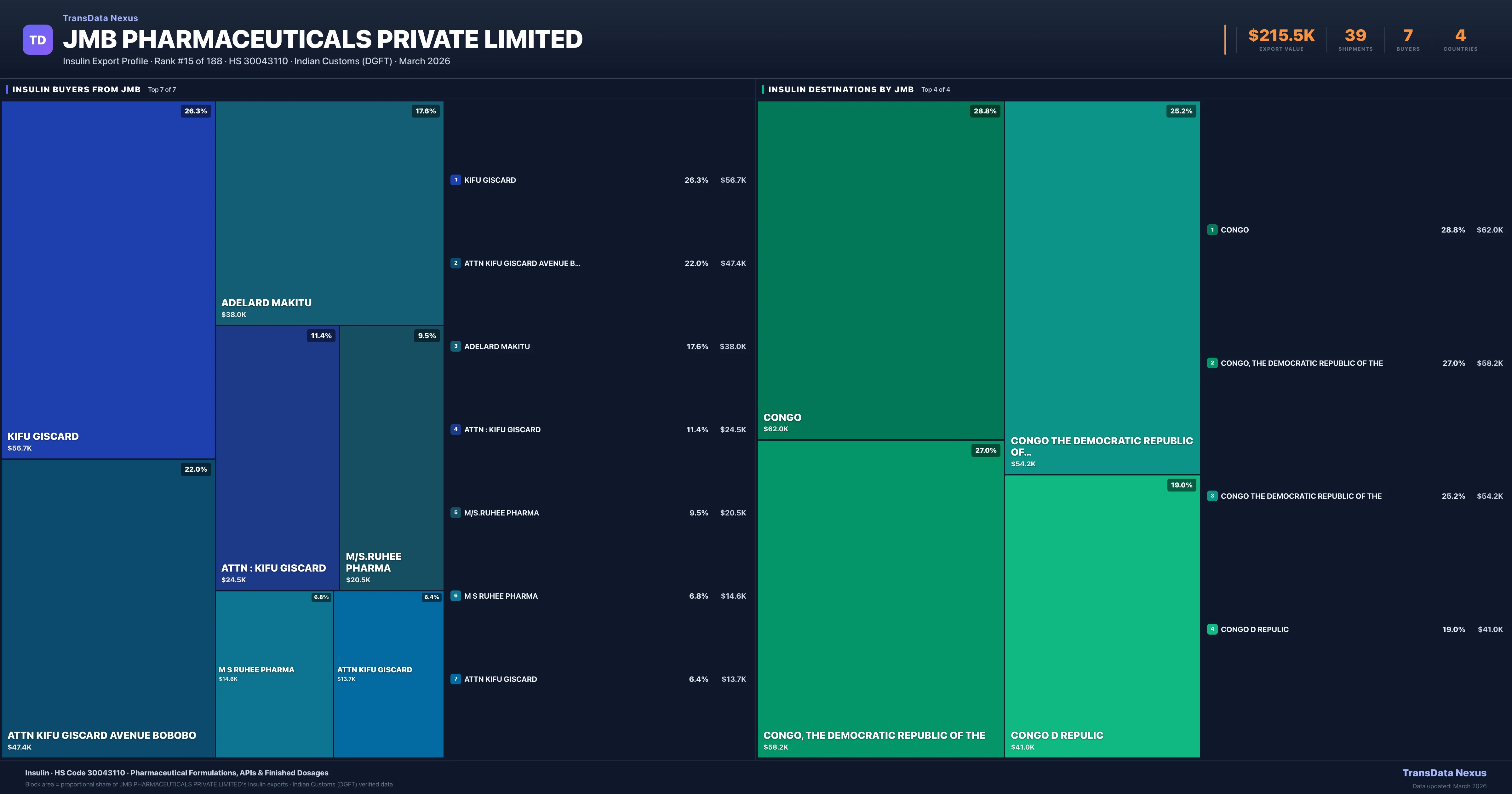Select the rank 4 badge for CONGO D REPULIC
This screenshot has width=1512, height=794.
point(1212,629)
